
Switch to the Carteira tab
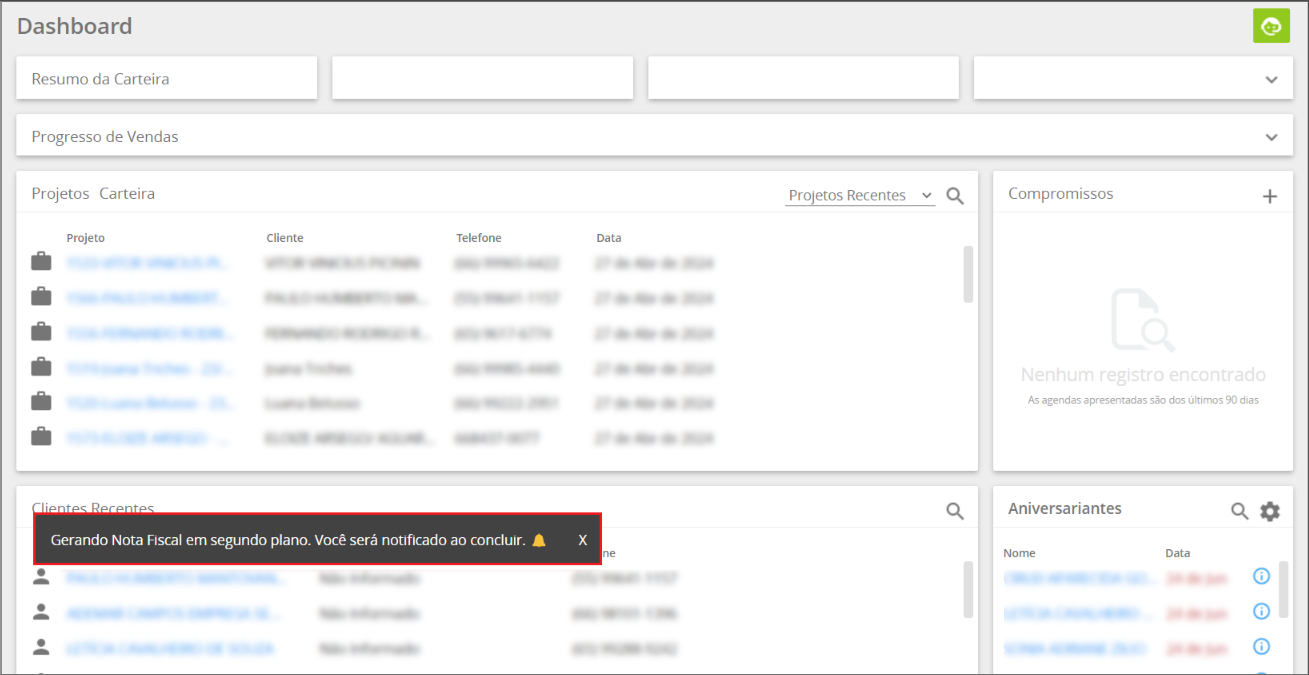pyautogui.click(x=127, y=193)
